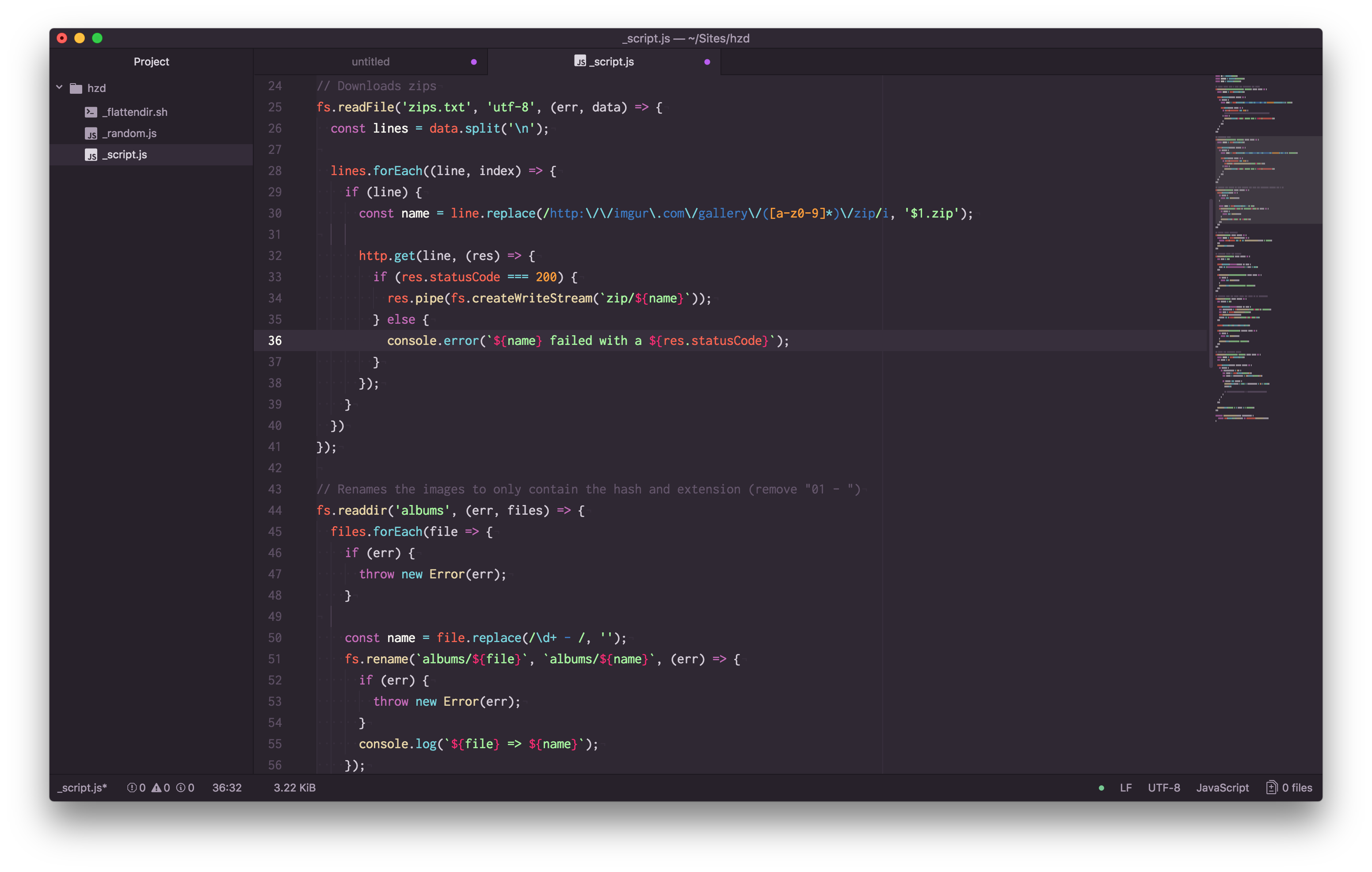Viewport: 1372px width, 872px height.
Task: Click 'zips.txt' string on line 25
Action: coord(437,107)
